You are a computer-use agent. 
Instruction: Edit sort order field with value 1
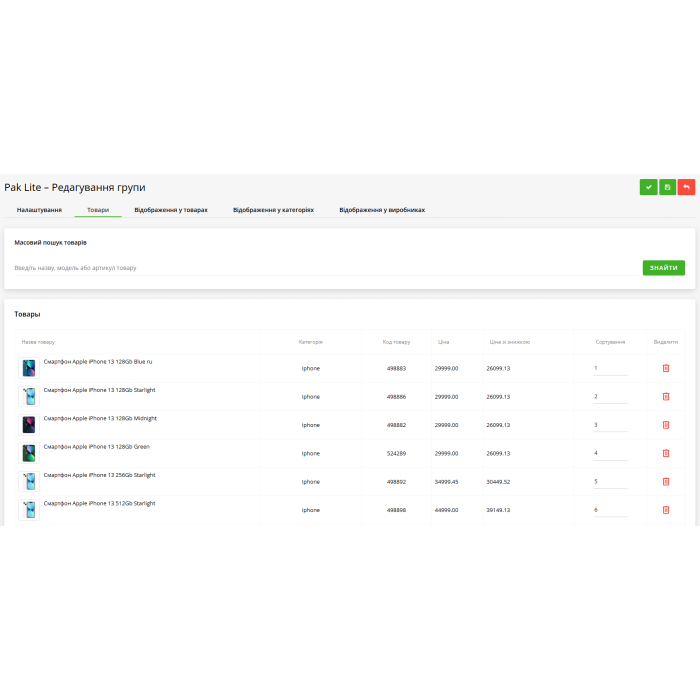click(610, 368)
